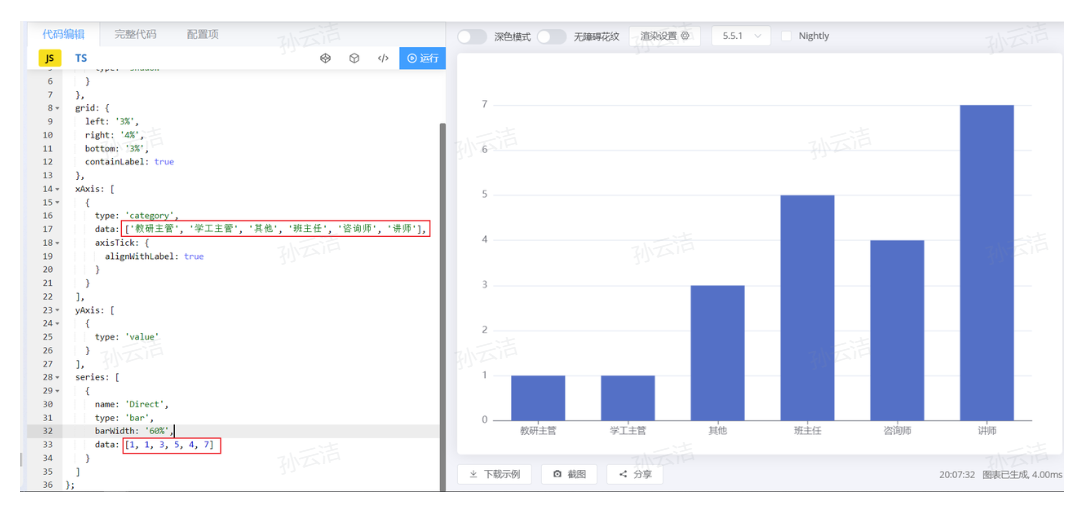Switch to the 代码编辑 tab

coord(63,34)
